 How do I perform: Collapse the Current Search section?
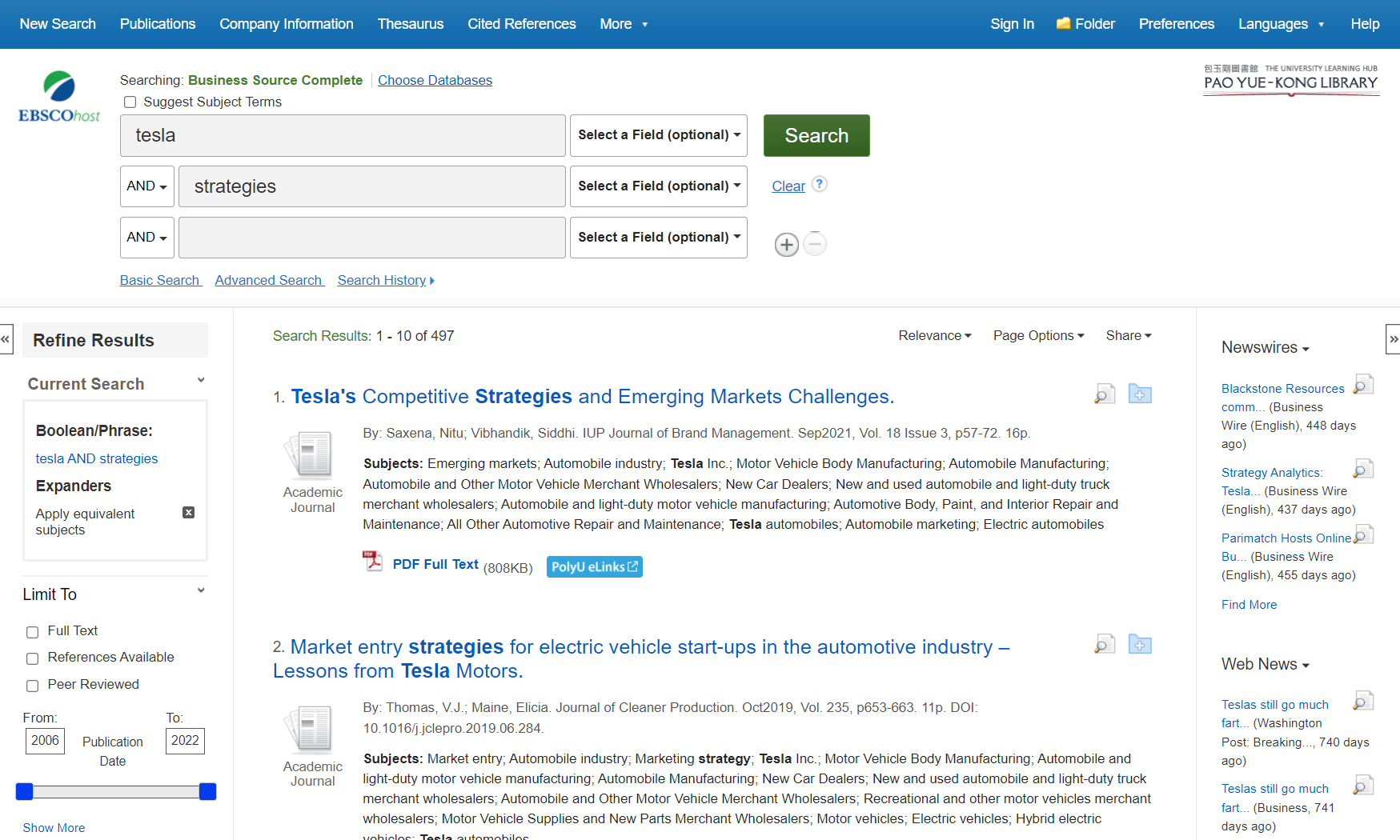(201, 381)
